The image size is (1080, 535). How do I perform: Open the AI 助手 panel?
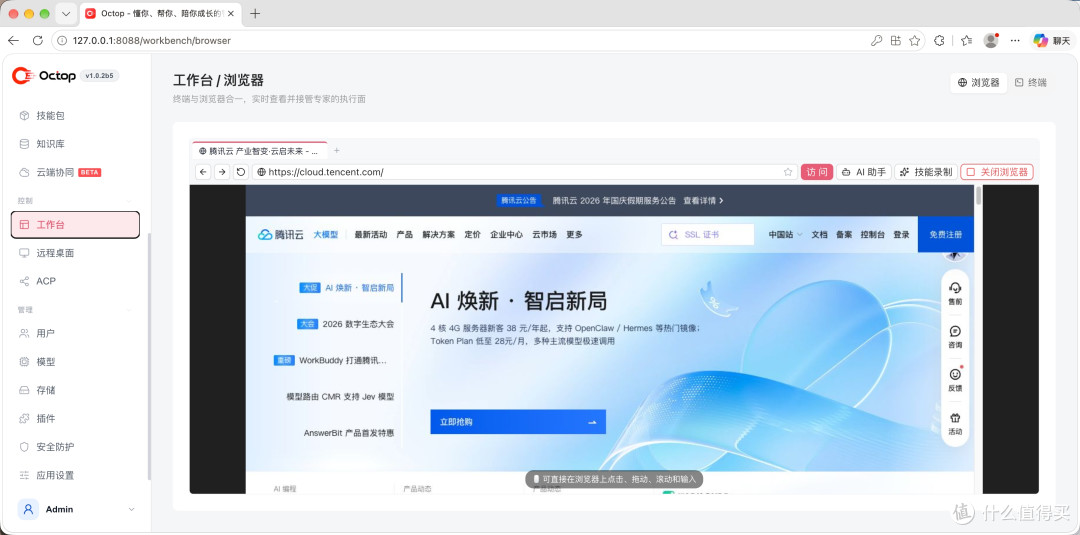(x=864, y=172)
